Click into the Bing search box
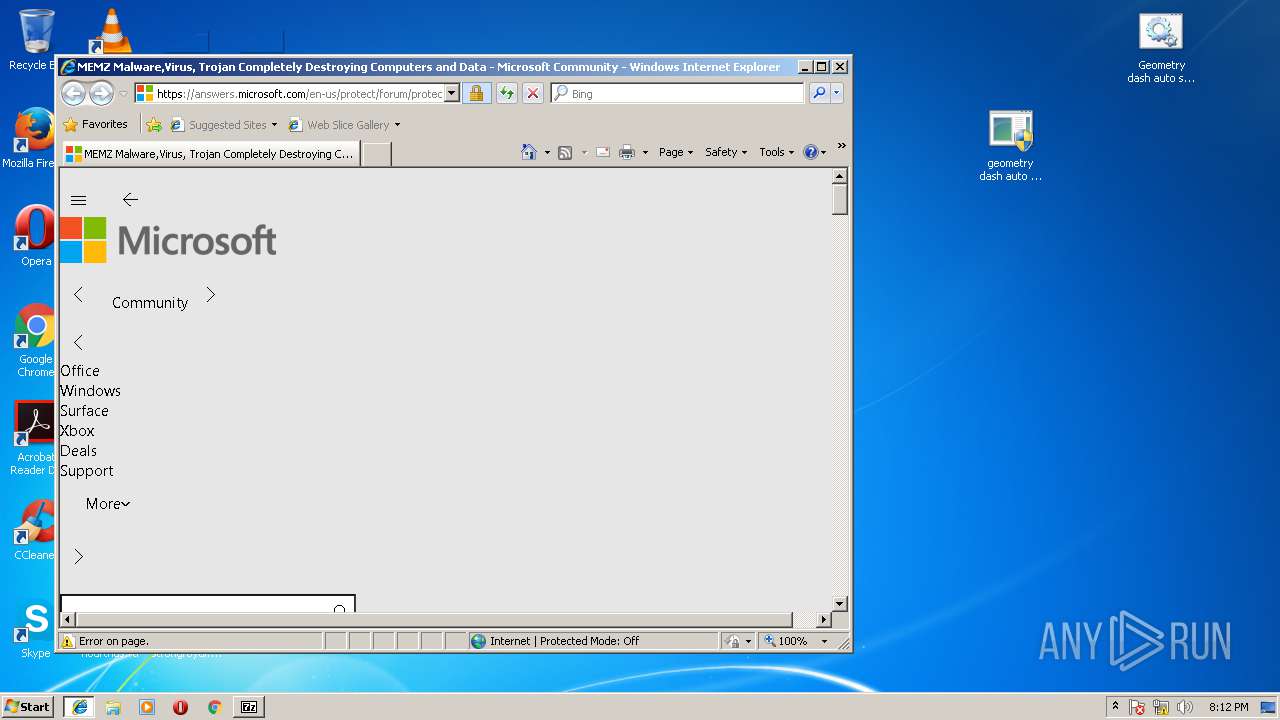Screen dimensions: 1280x720 [677, 93]
